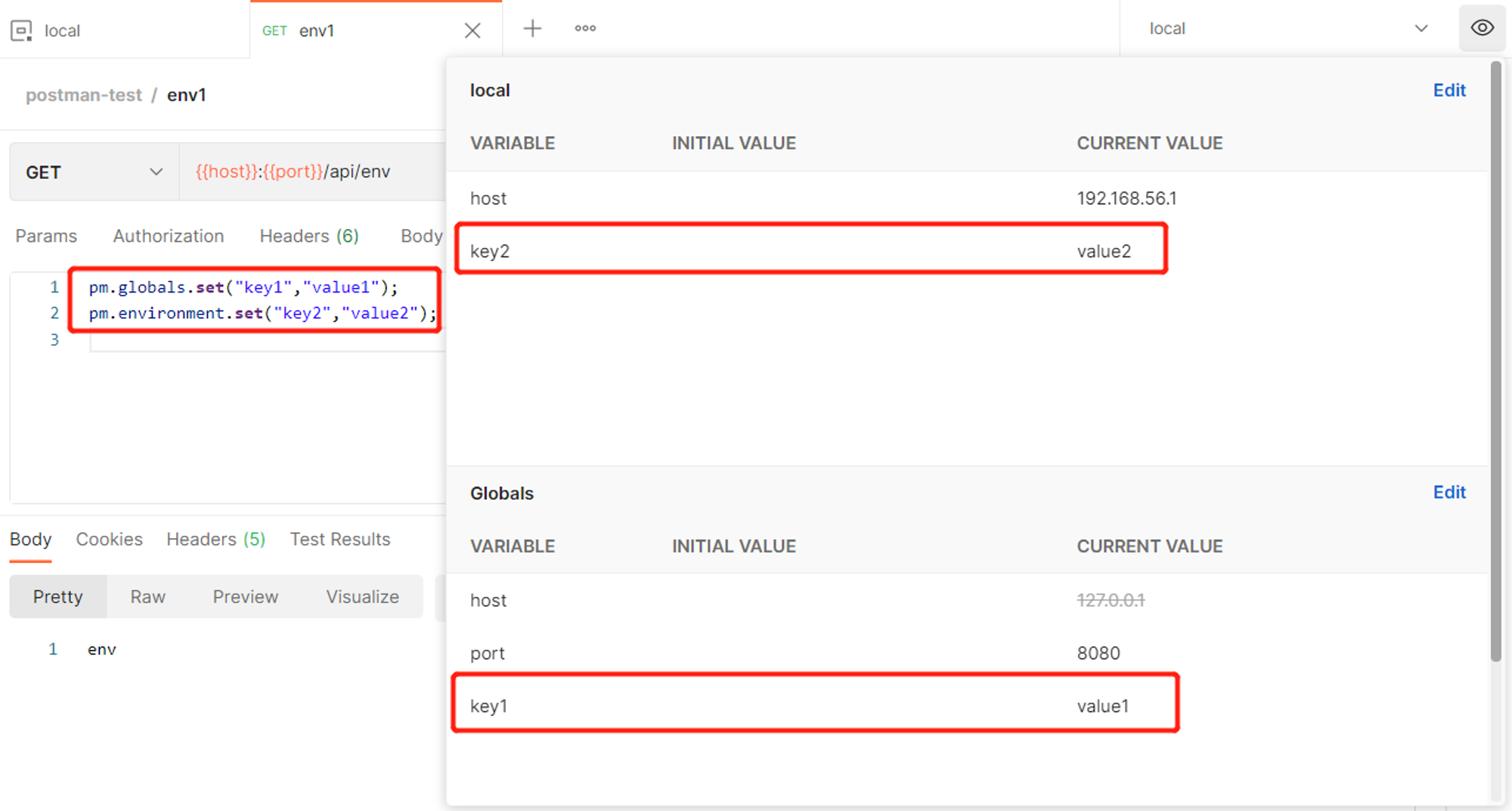
Task: Click script line 1 pm.globals.set code
Action: pos(243,287)
